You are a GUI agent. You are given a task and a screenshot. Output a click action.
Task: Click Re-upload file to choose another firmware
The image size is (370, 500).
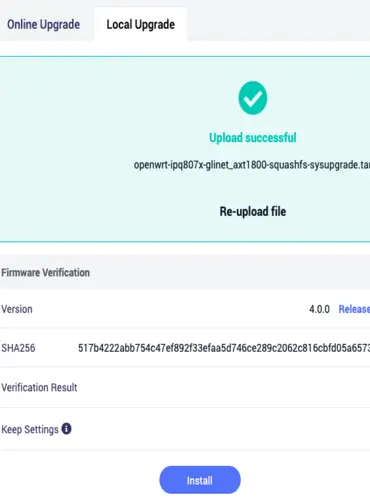(x=253, y=211)
